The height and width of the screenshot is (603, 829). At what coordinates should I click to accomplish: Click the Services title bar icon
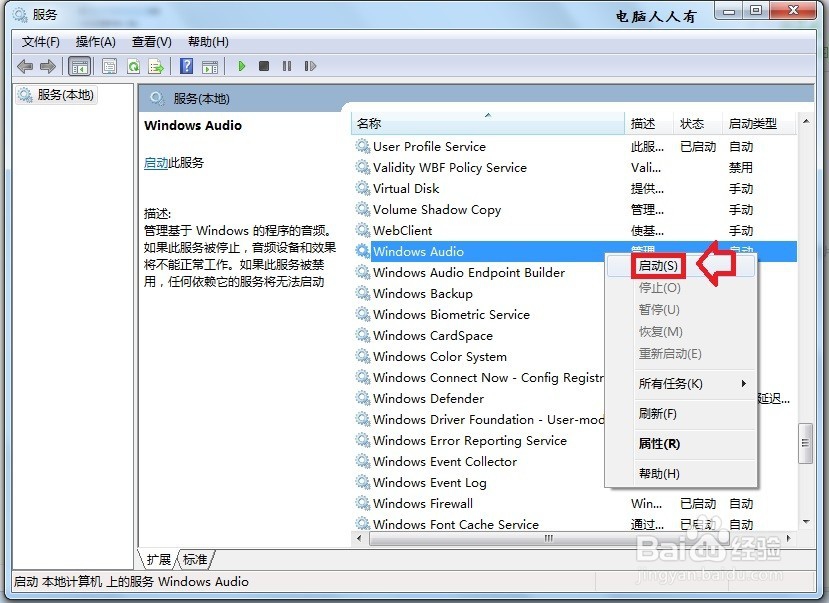(20, 15)
